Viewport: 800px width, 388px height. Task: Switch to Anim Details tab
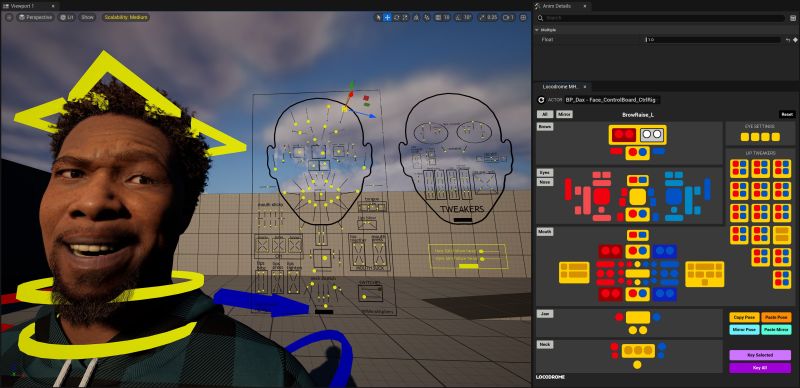tap(557, 6)
